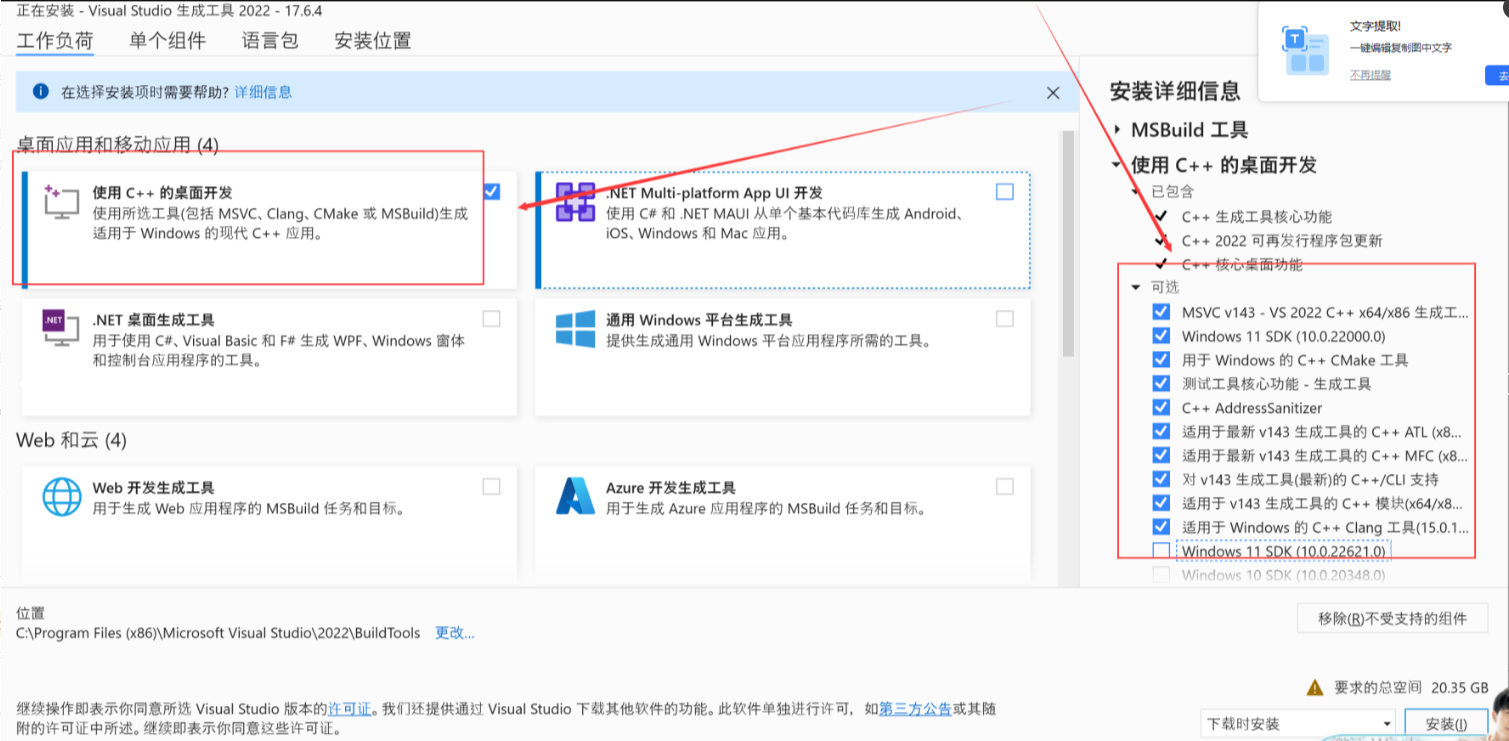Check the Web 开发生成工具 checkbox
The image size is (1509, 741).
492,486
